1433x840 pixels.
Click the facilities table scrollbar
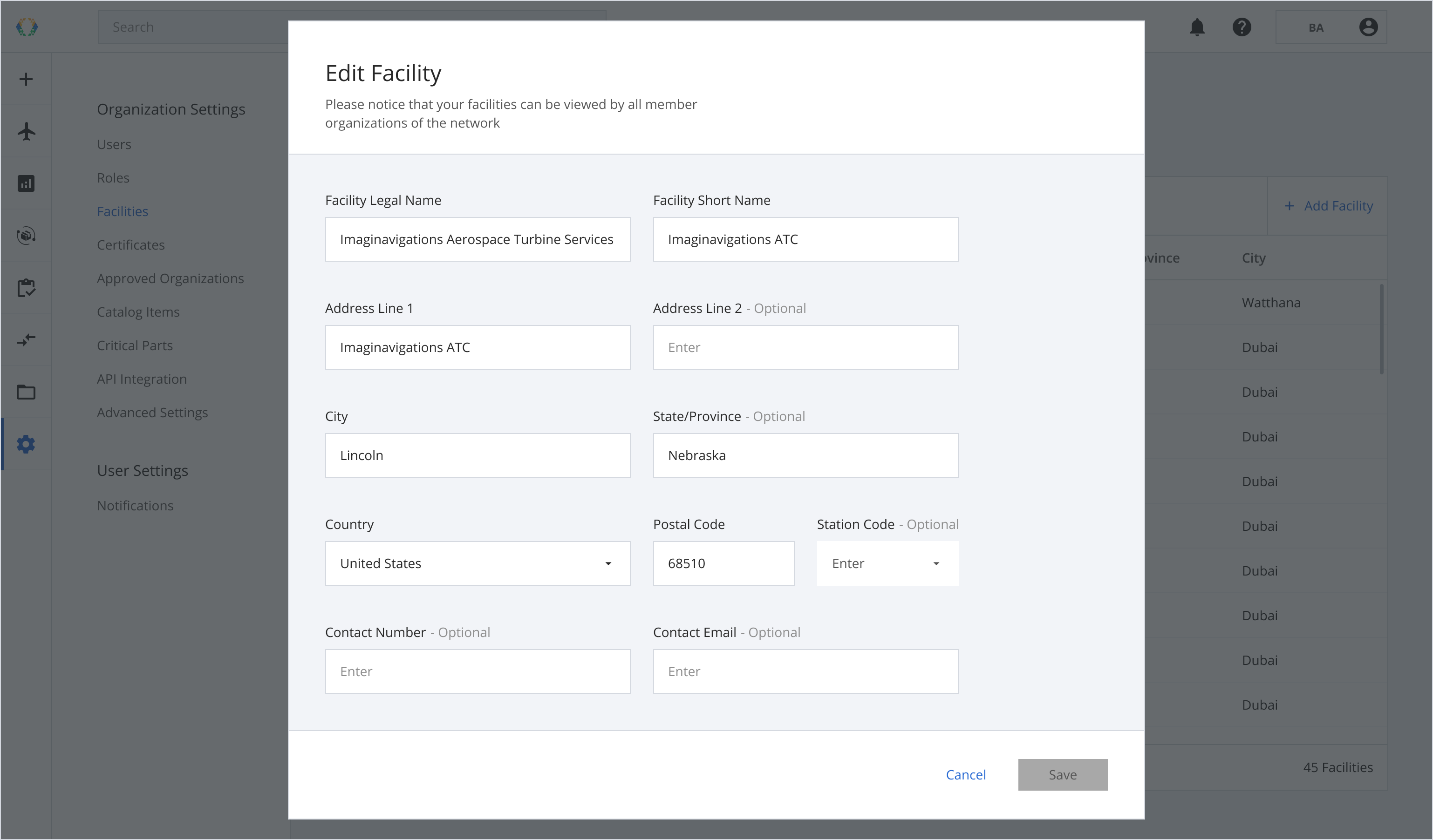pyautogui.click(x=1381, y=329)
